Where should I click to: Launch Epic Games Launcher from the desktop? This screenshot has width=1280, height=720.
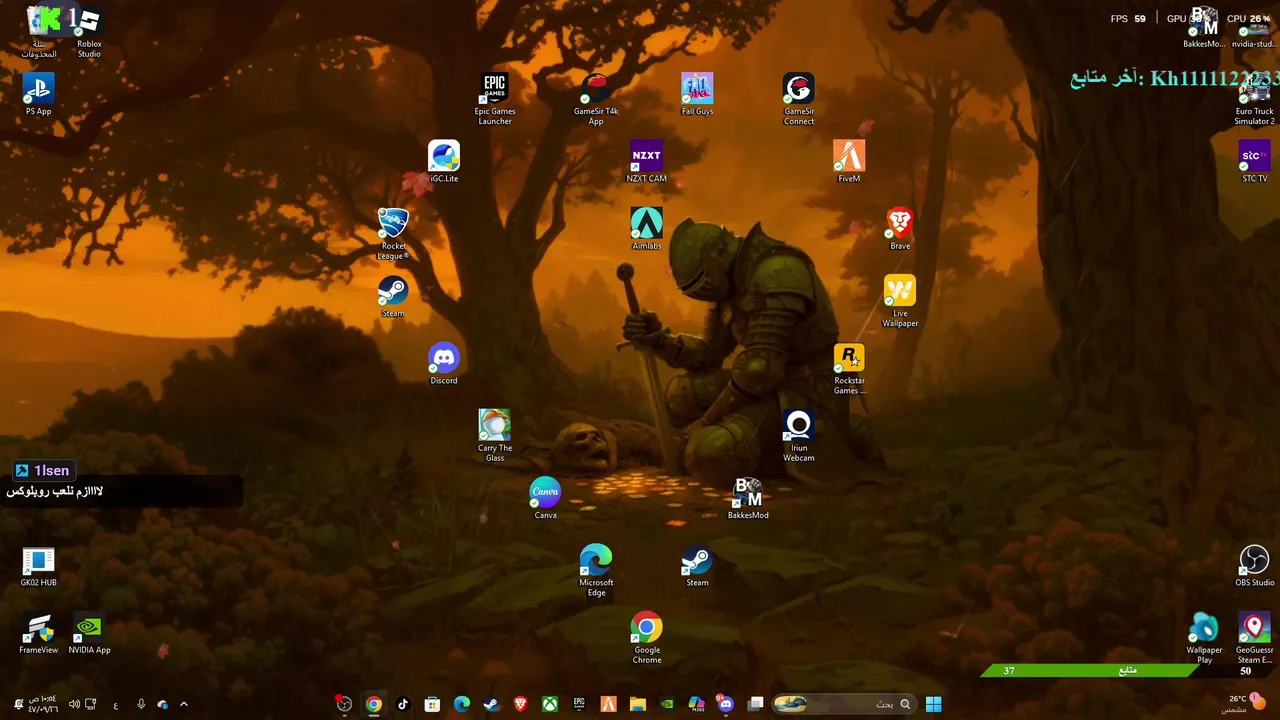(x=495, y=98)
